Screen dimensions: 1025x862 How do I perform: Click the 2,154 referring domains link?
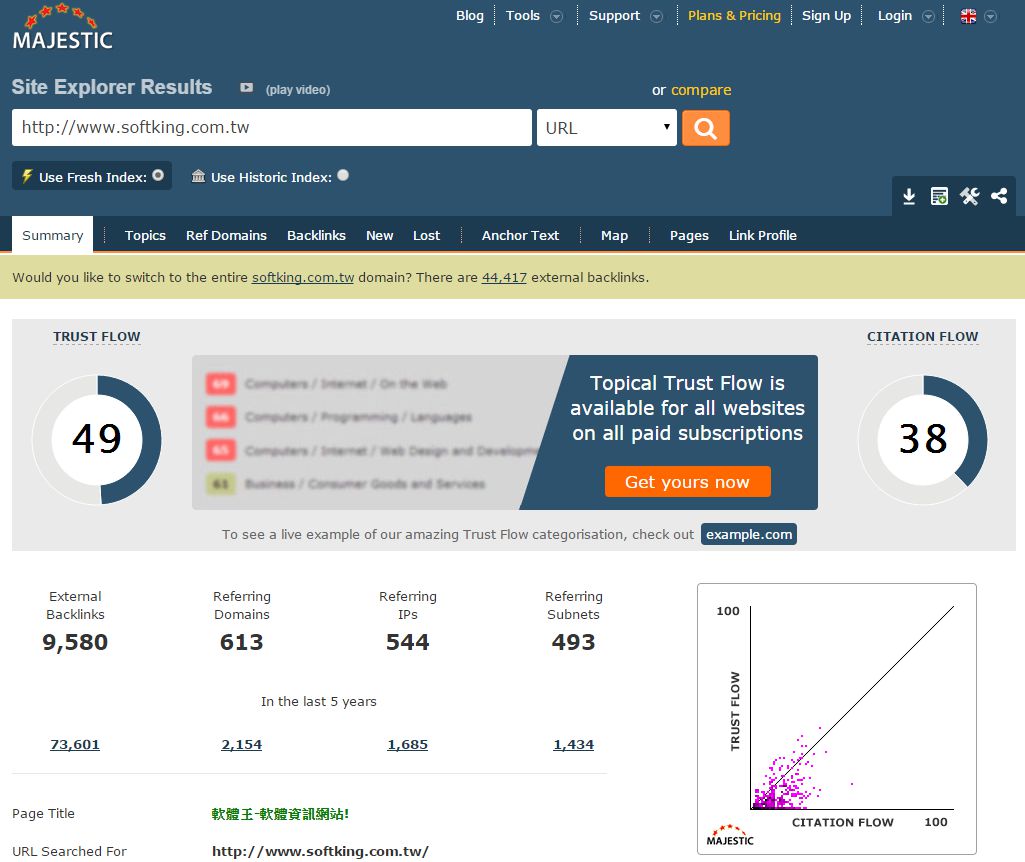point(241,744)
